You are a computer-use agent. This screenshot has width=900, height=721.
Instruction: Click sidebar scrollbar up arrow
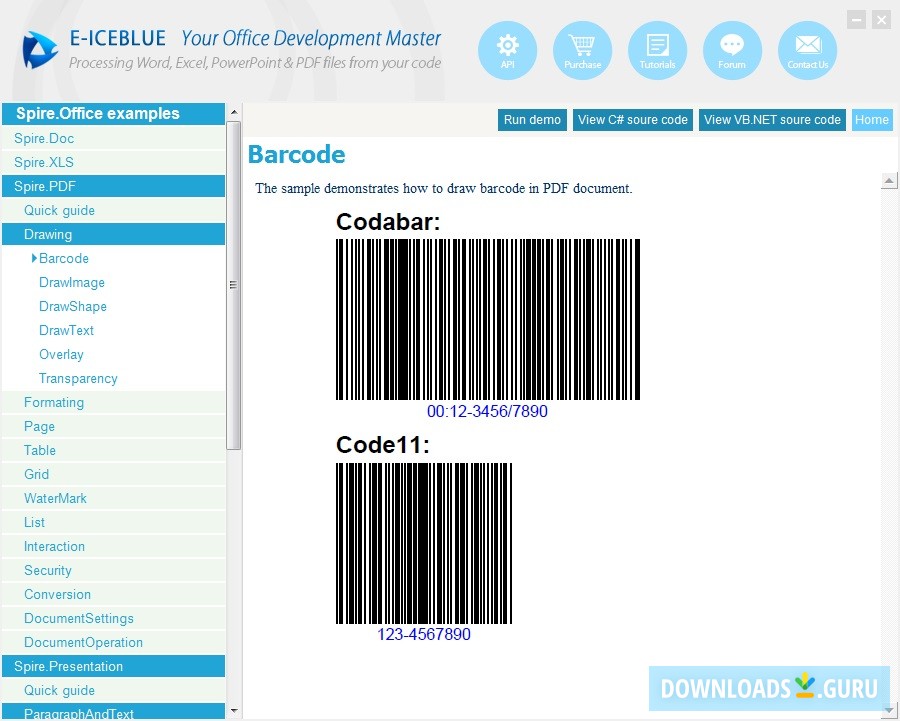tap(234, 111)
